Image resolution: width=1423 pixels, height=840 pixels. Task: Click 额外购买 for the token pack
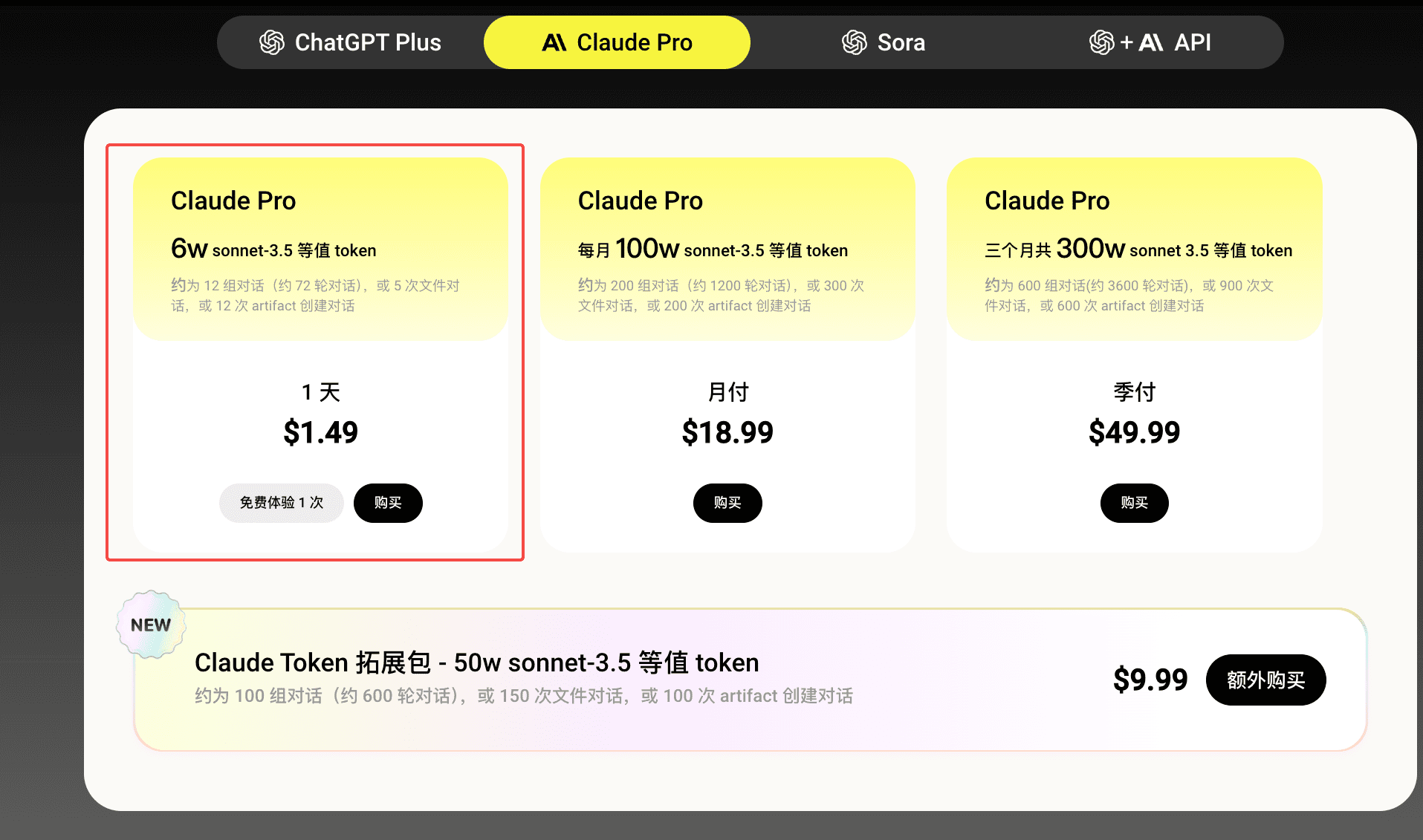[x=1265, y=680]
